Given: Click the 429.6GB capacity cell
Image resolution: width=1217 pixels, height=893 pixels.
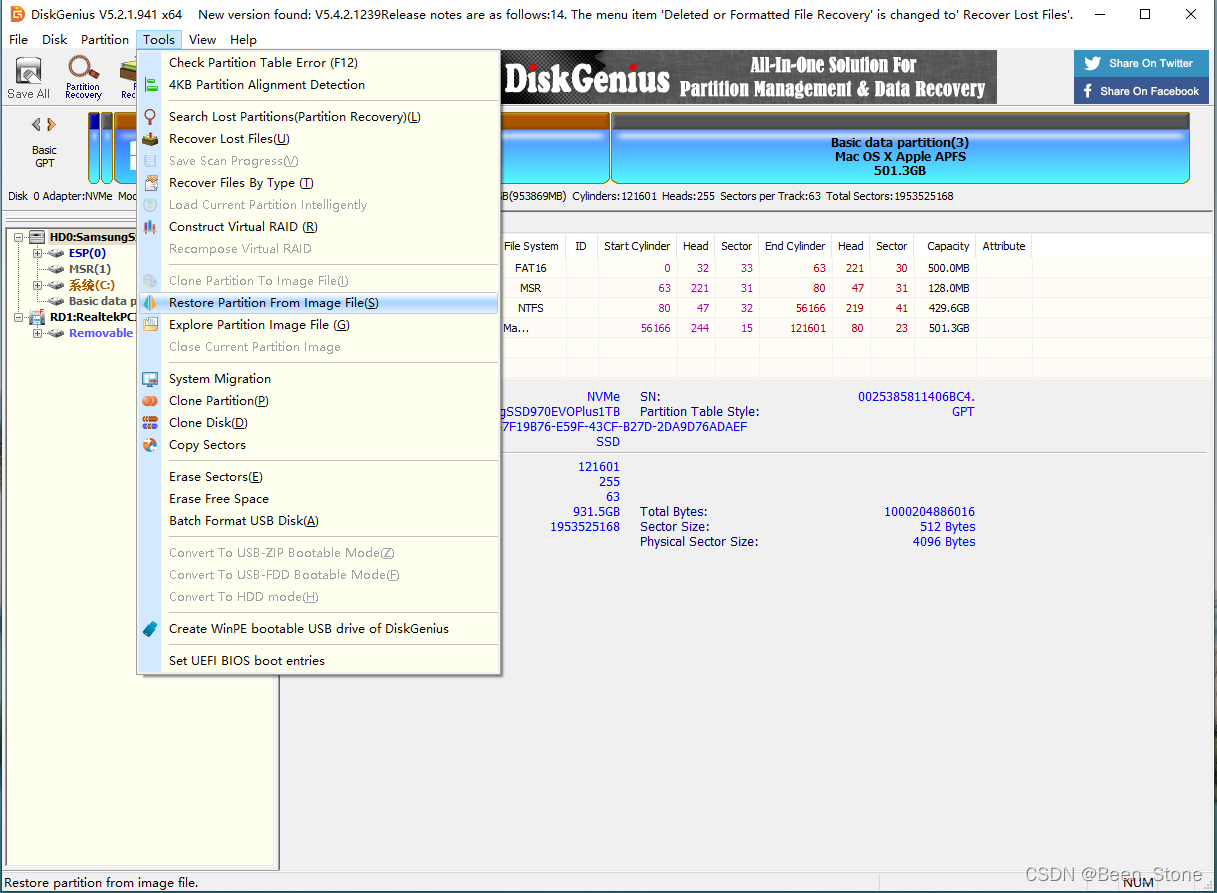Looking at the screenshot, I should tap(948, 308).
